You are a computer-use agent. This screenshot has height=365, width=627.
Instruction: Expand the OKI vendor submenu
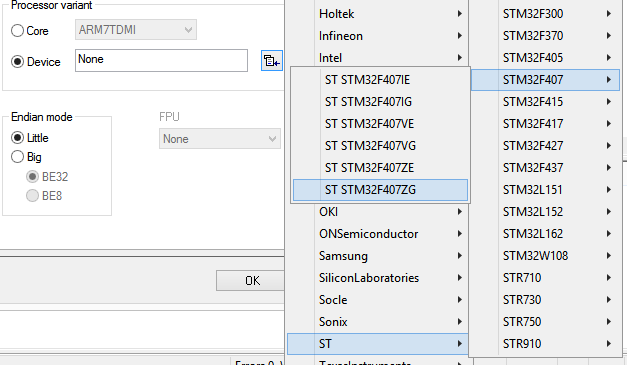(x=378, y=212)
